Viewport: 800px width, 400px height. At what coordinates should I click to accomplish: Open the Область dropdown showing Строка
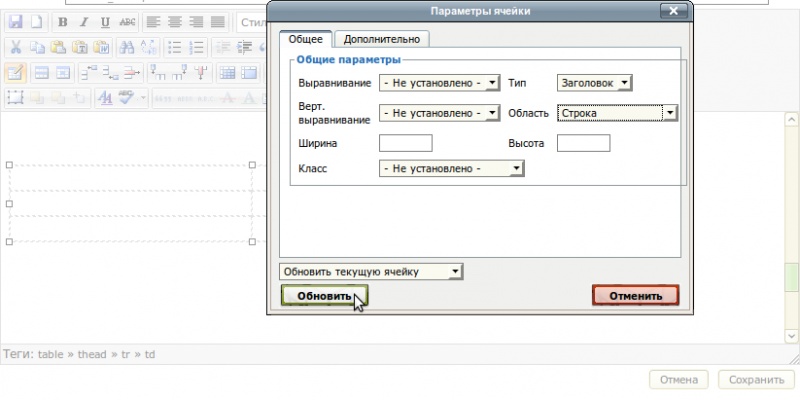617,113
